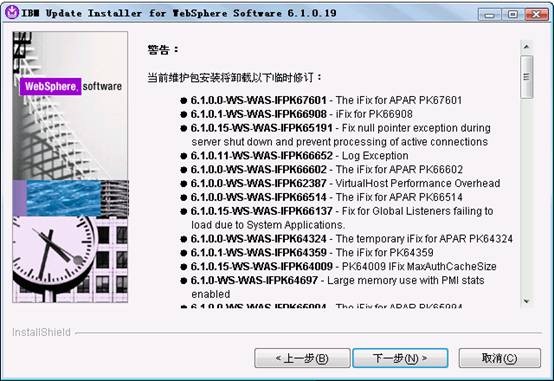Click the WebSphere software banner image

tap(70, 167)
